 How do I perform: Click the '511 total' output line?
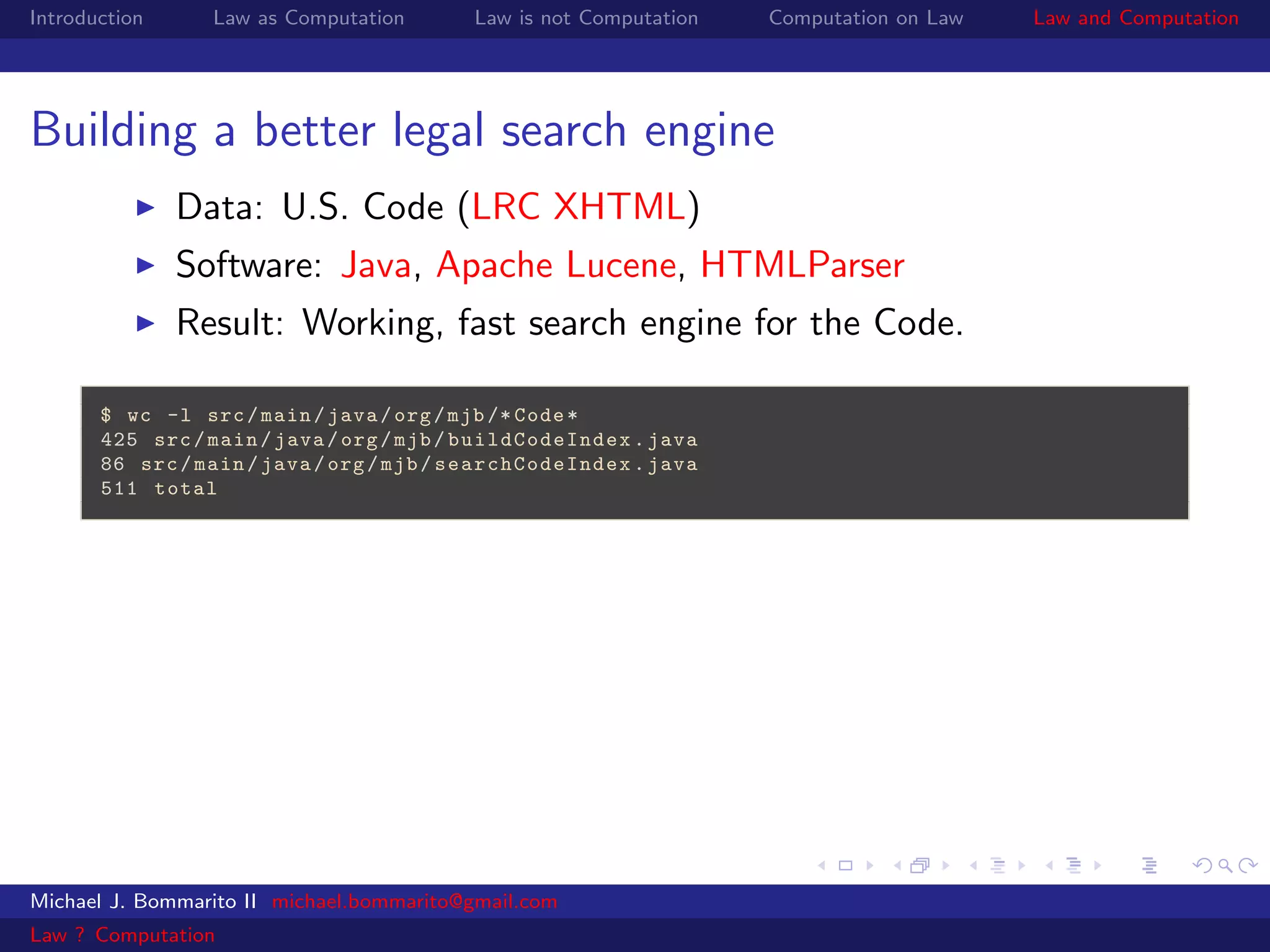[x=159, y=489]
